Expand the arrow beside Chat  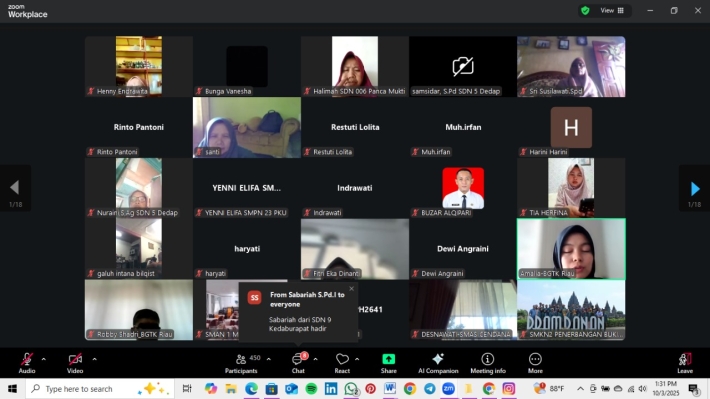tap(315, 359)
